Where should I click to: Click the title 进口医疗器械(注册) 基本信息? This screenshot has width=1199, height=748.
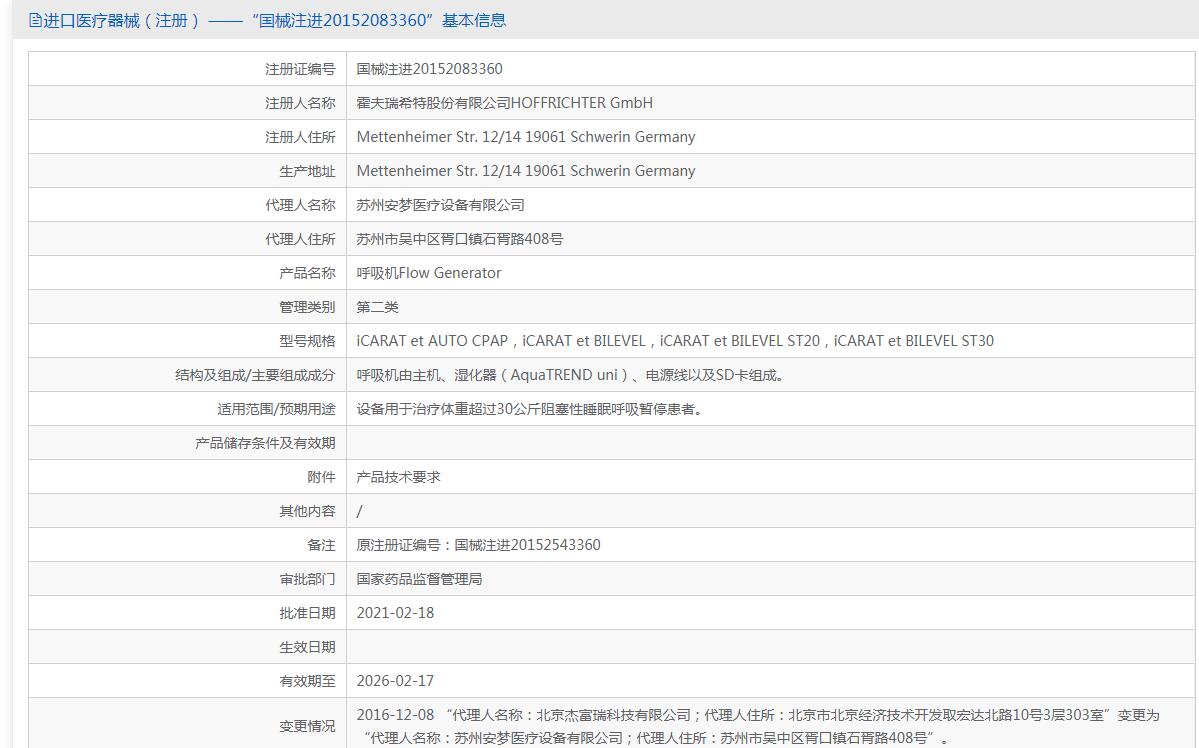(x=275, y=21)
